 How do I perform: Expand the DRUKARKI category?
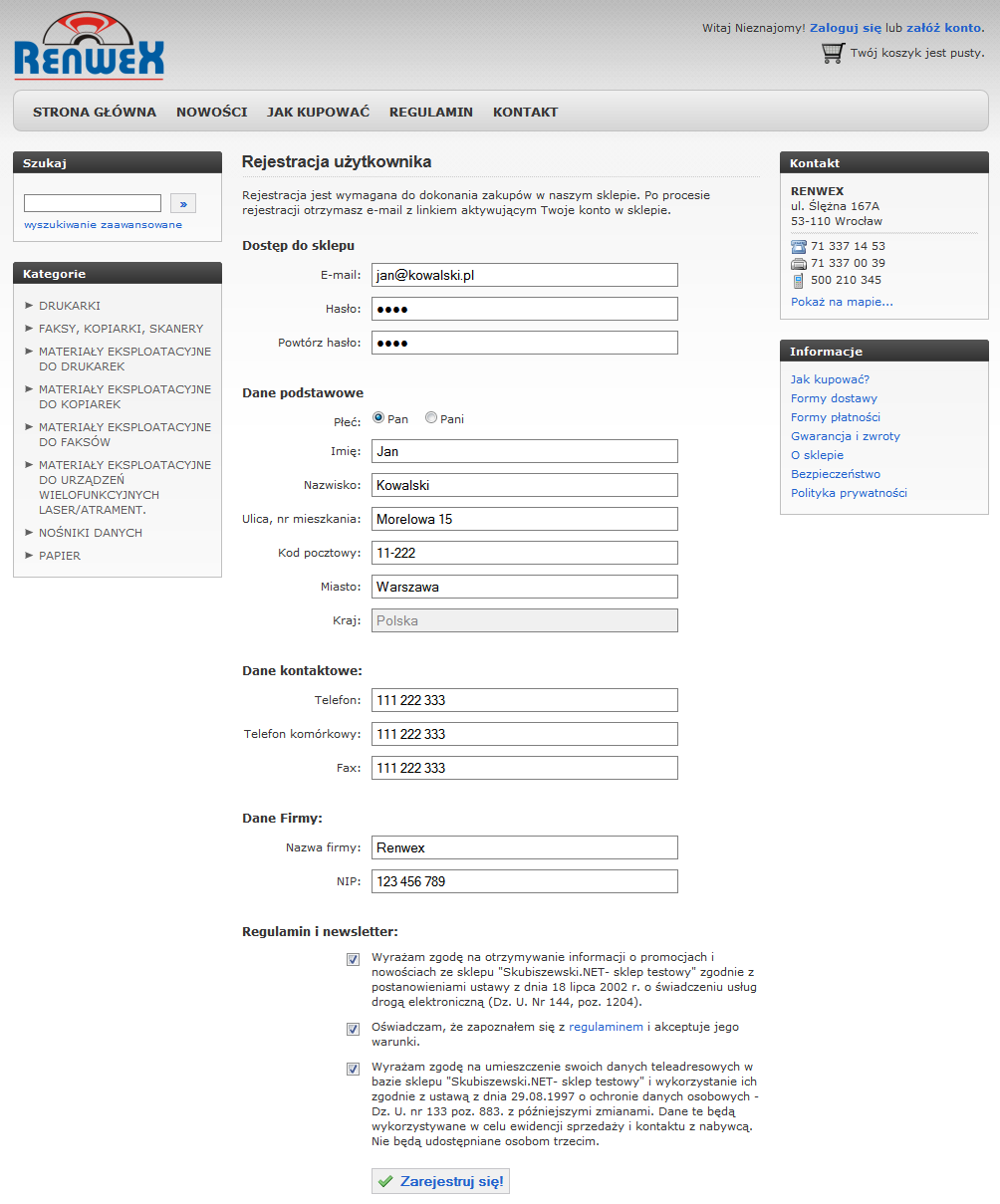(x=70, y=306)
